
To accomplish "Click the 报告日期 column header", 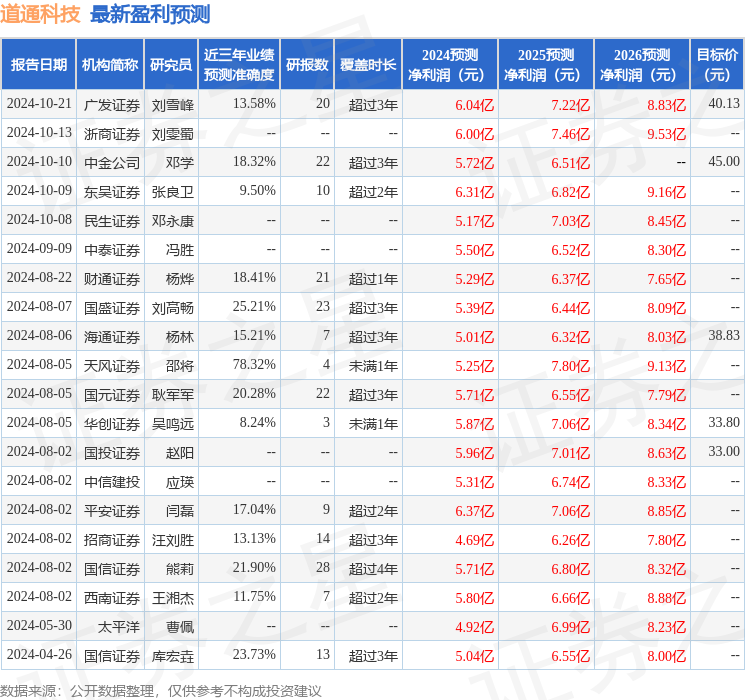I will tap(38, 65).
